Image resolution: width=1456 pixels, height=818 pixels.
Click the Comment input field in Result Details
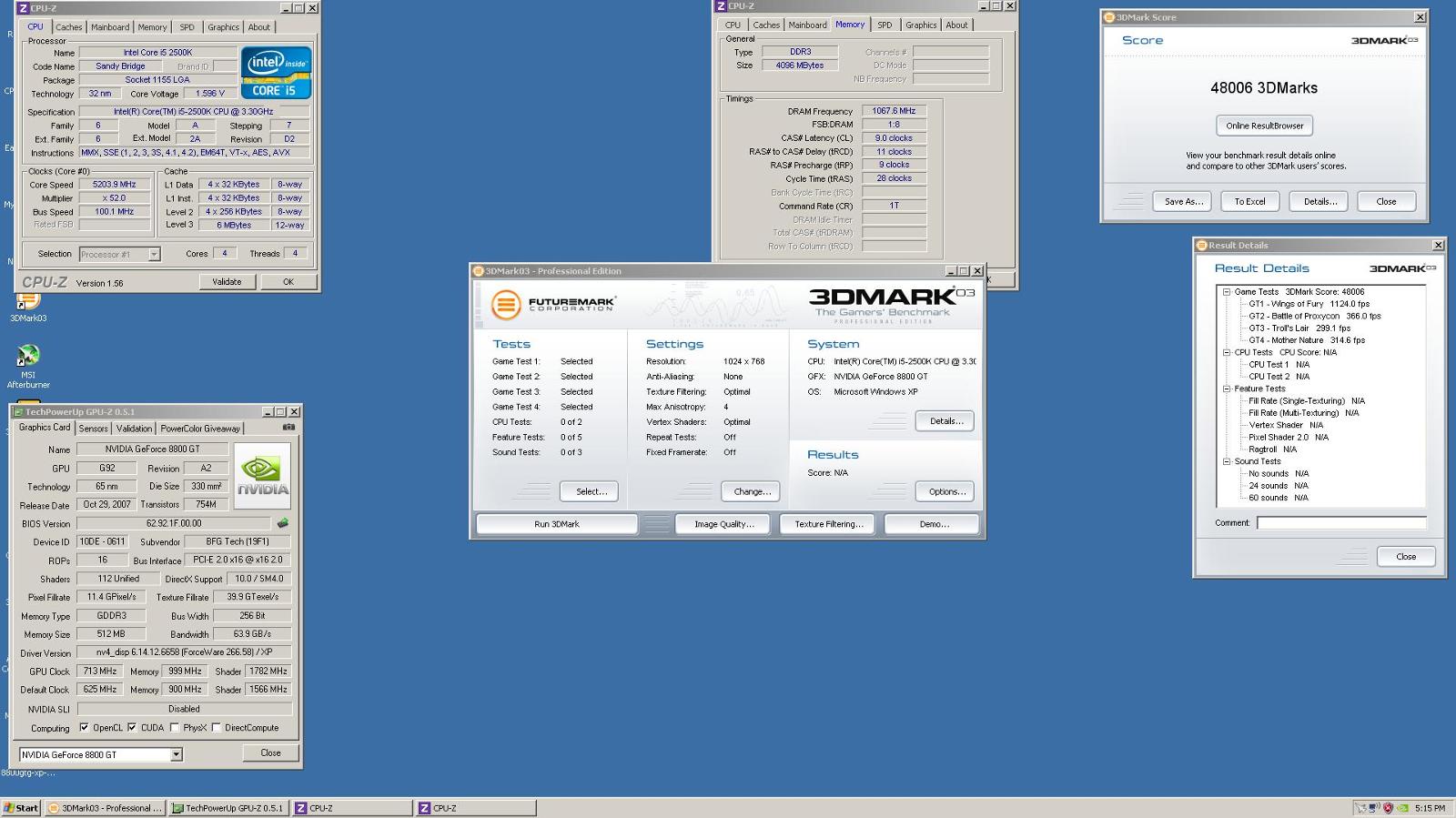pyautogui.click(x=1341, y=522)
